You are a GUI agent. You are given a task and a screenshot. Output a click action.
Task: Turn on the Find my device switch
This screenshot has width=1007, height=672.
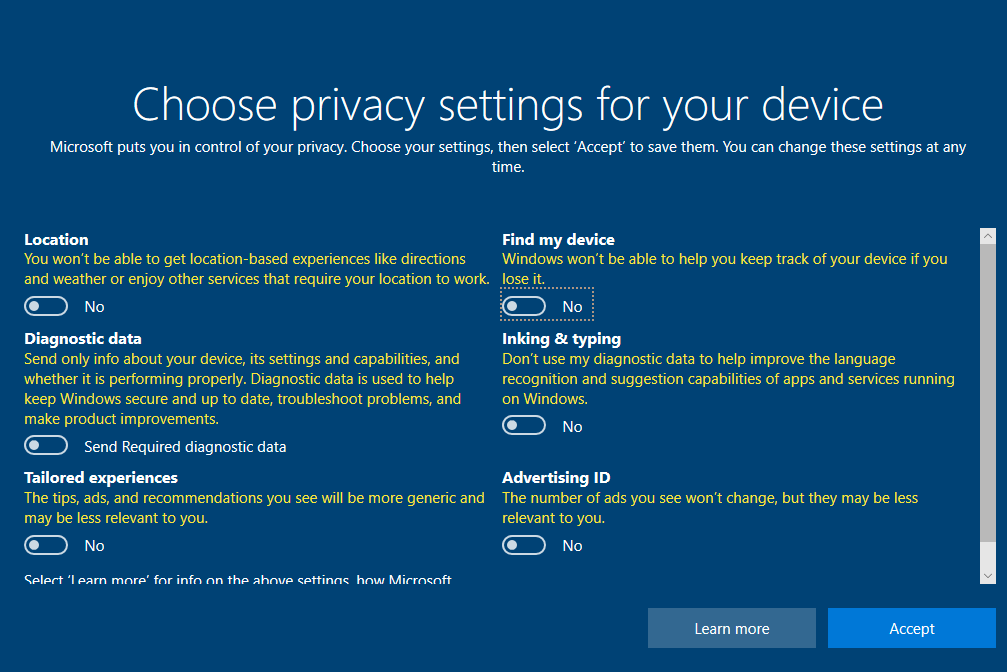(x=524, y=306)
